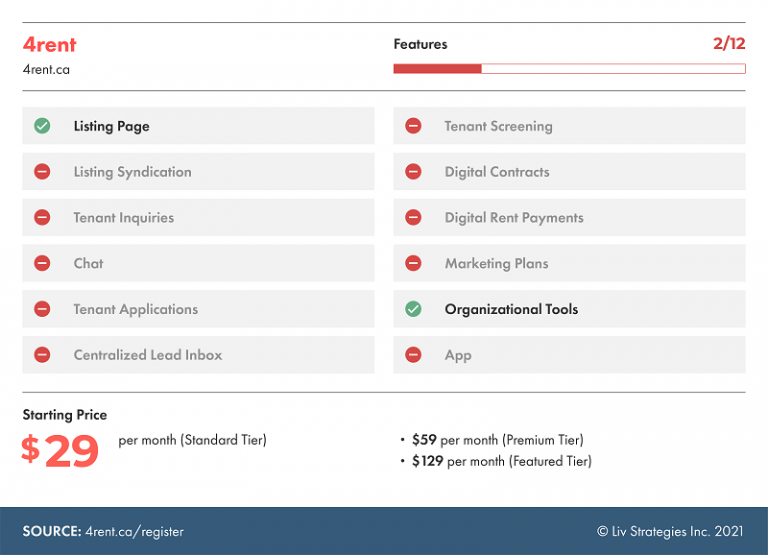Click the green check icon beside Organizational Tools
Image resolution: width=768 pixels, height=555 pixels.
pos(413,309)
